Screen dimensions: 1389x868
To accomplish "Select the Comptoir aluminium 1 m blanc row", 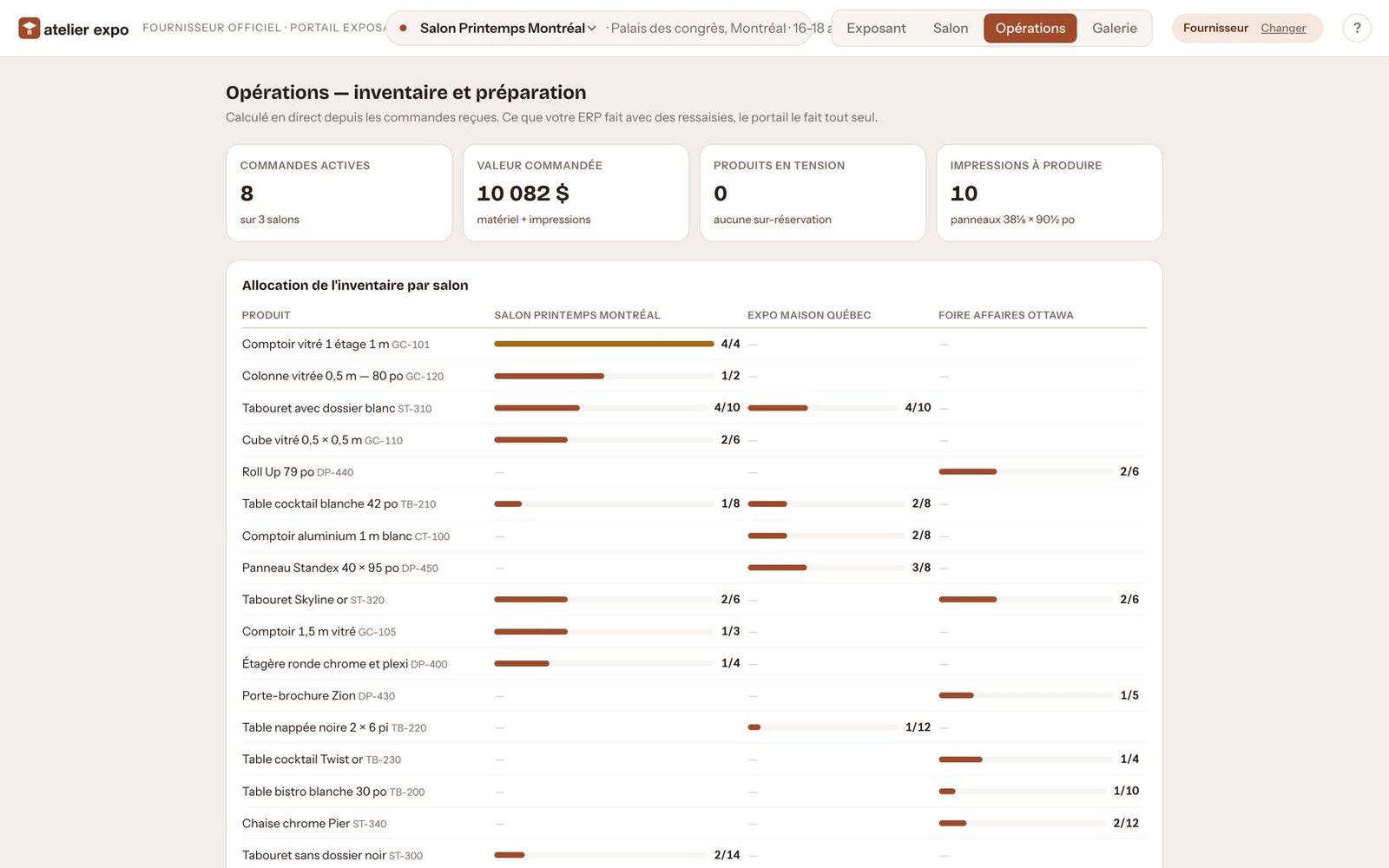I will pos(694,536).
